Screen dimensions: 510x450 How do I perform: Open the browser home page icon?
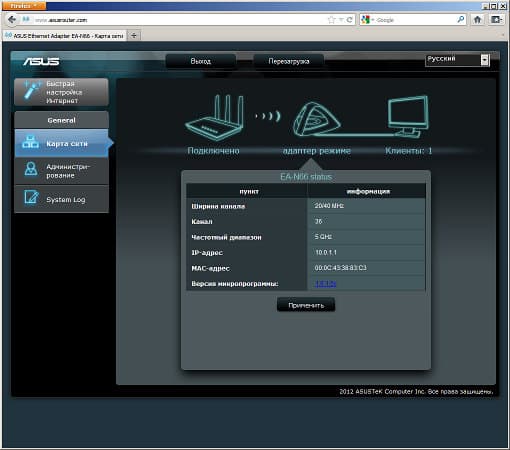pyautogui.click(x=477, y=20)
